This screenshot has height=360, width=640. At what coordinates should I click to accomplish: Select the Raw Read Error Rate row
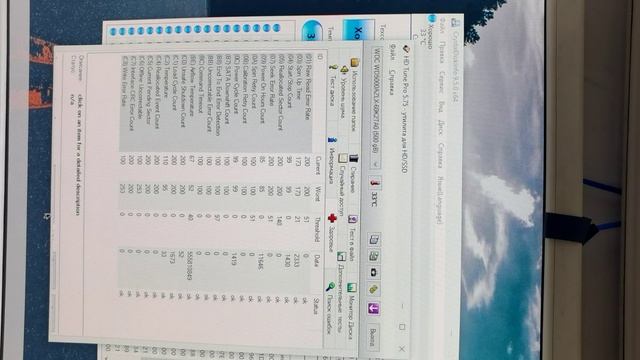308,180
